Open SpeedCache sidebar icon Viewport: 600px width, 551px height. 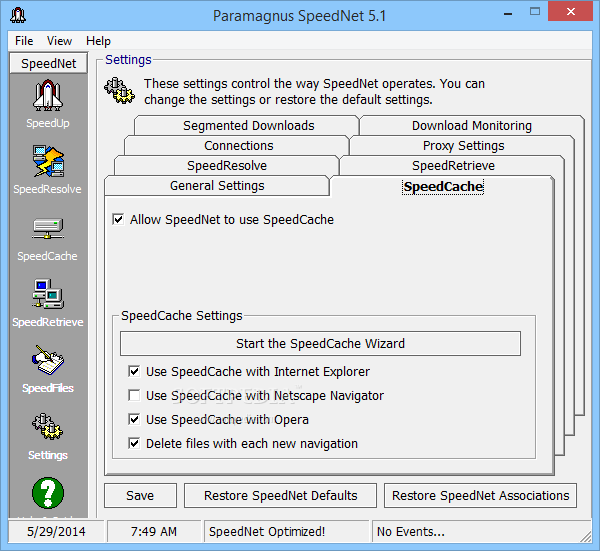pyautogui.click(x=47, y=228)
